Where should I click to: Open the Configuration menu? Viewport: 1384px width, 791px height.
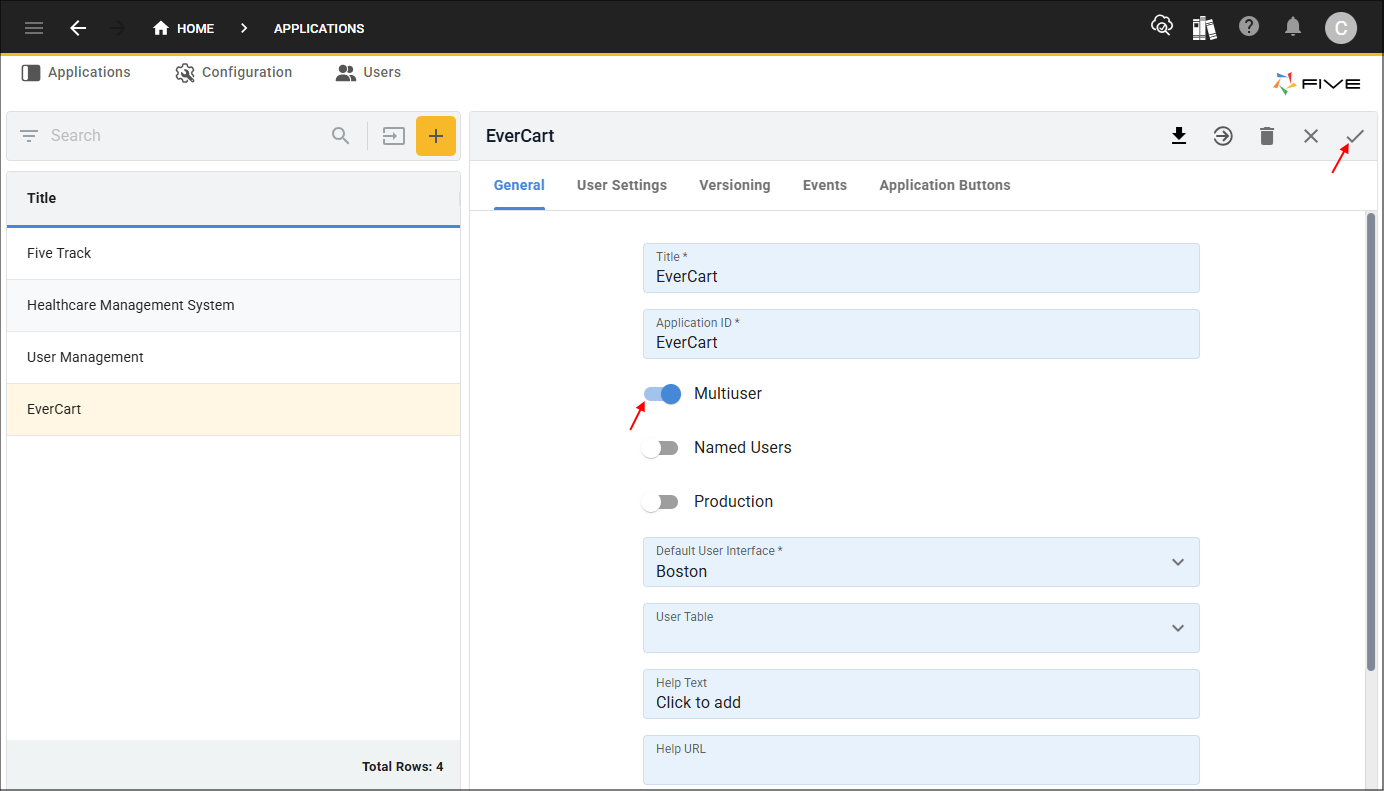pos(234,73)
